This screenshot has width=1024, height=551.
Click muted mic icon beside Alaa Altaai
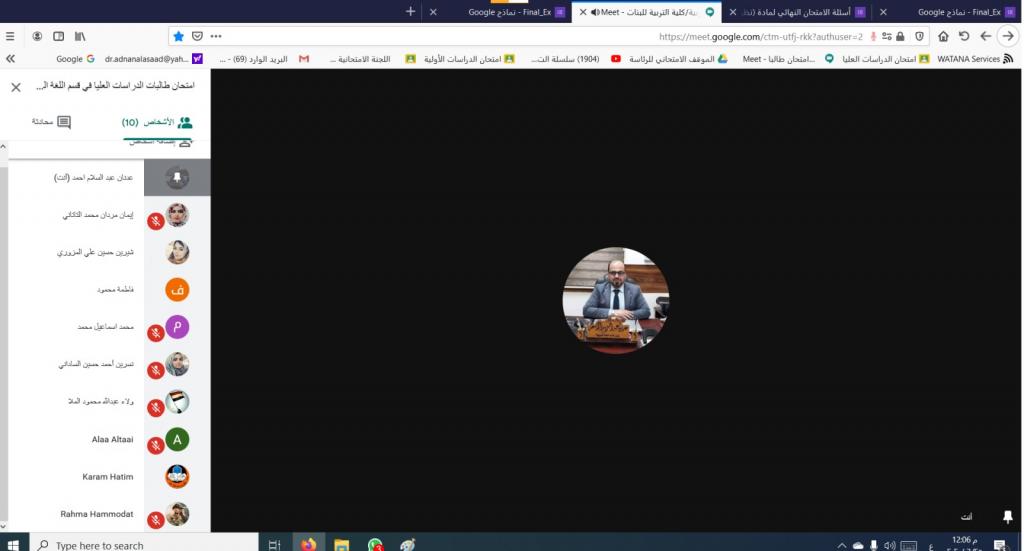(156, 445)
